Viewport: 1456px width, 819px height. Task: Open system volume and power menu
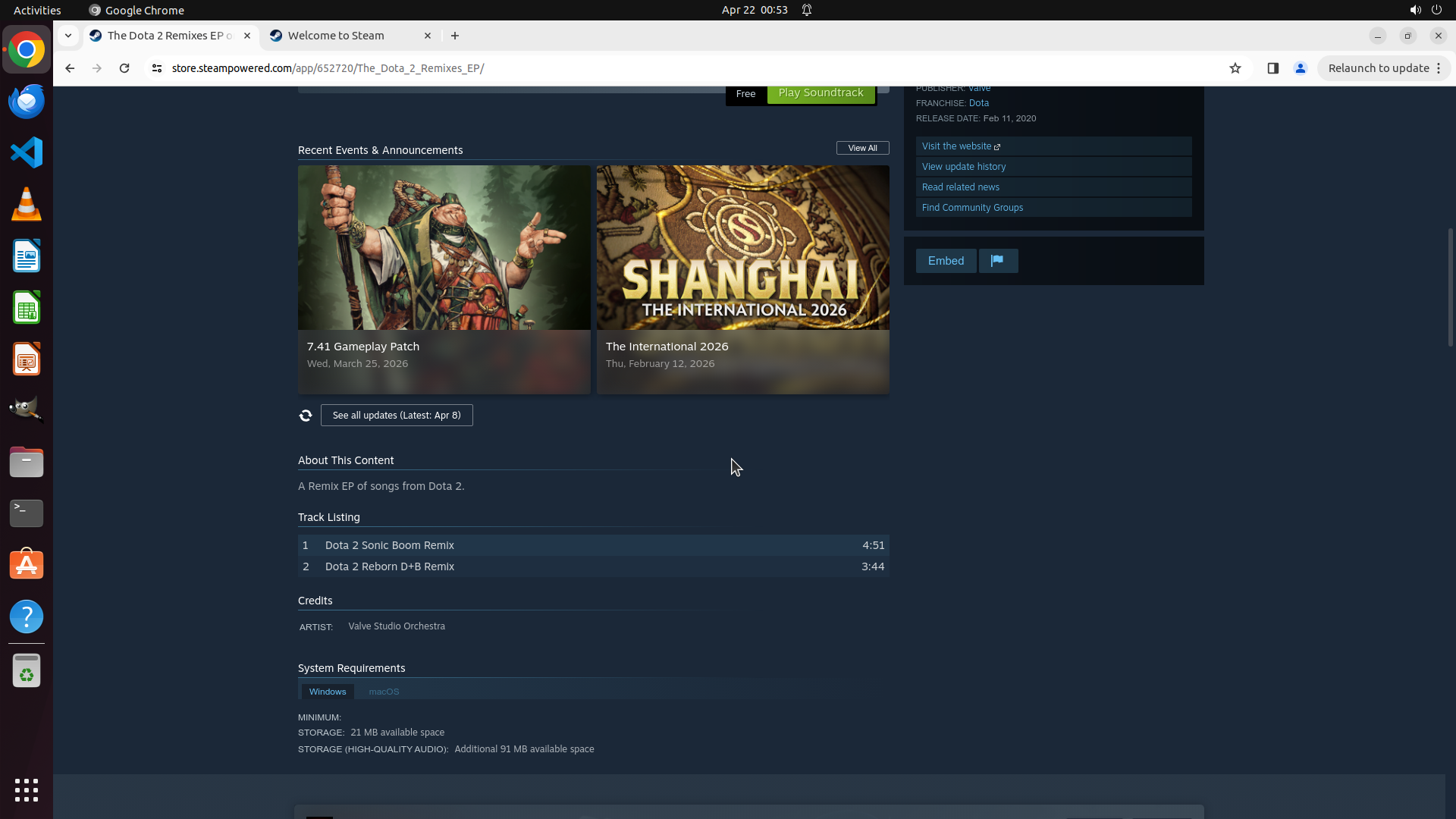[x=1425, y=10]
